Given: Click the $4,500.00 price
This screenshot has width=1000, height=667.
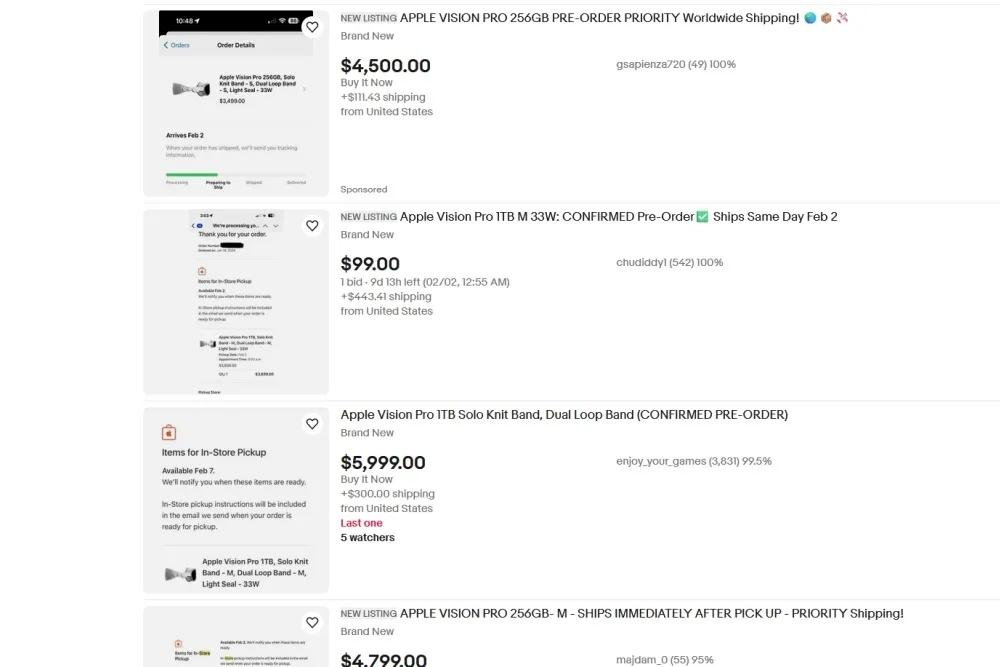Looking at the screenshot, I should (385, 66).
